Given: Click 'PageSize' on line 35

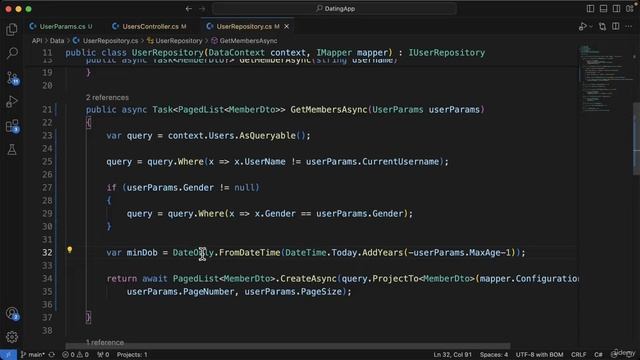Looking at the screenshot, I should (321, 292).
